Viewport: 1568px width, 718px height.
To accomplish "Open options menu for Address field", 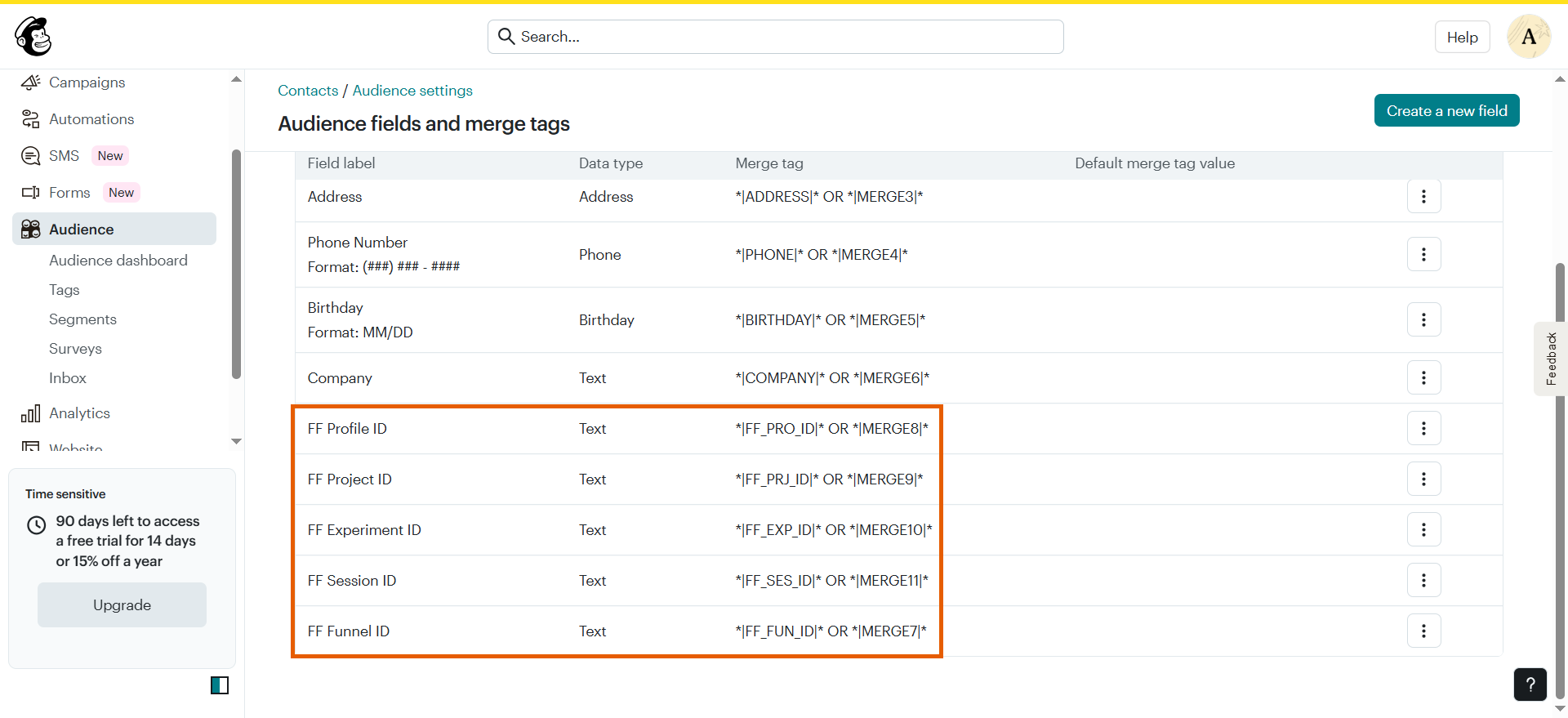I will pos(1423,197).
